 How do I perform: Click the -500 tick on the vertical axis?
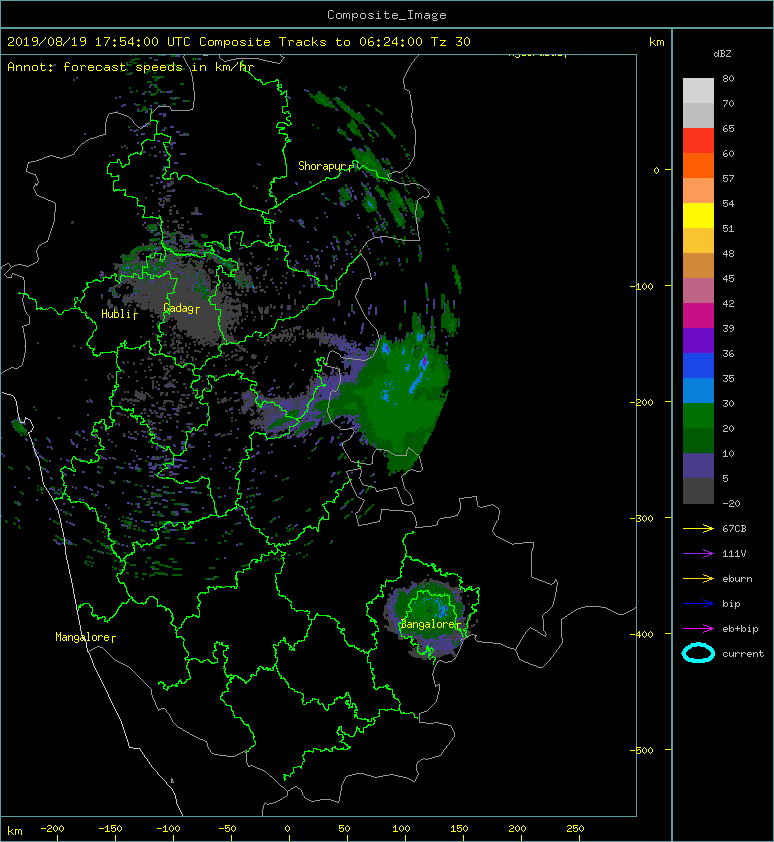[641, 750]
